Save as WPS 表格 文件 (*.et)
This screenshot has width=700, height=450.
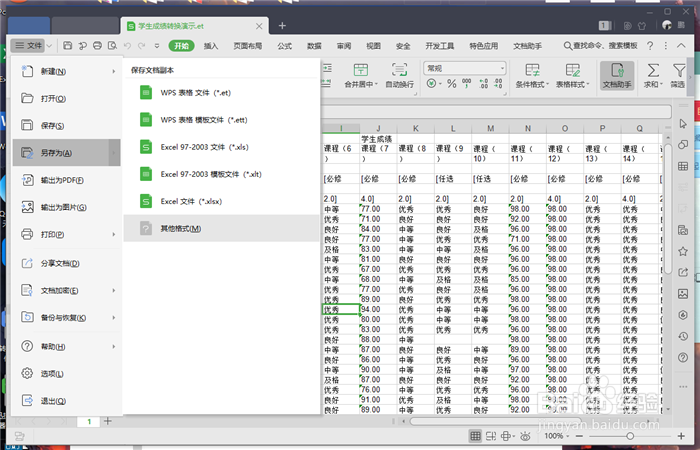coord(222,93)
